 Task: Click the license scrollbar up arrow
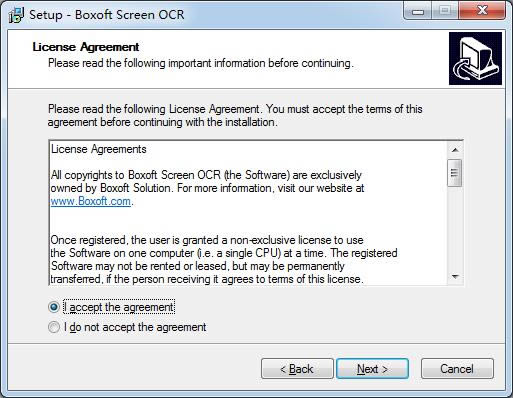(455, 150)
